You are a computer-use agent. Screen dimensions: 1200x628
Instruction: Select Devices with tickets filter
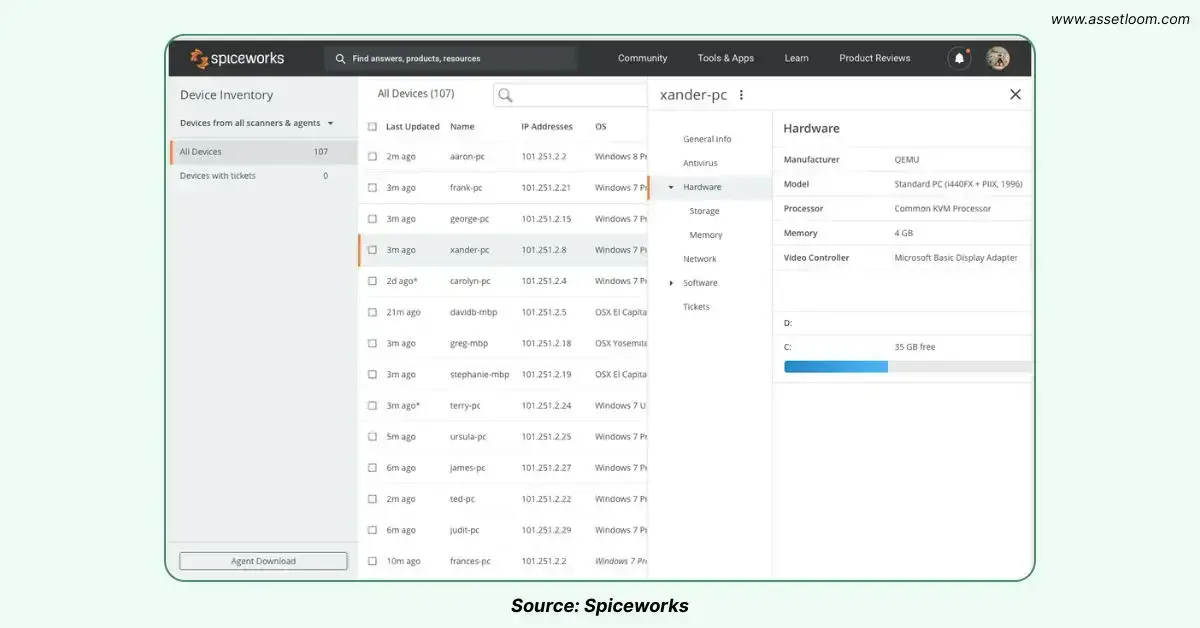coord(263,176)
